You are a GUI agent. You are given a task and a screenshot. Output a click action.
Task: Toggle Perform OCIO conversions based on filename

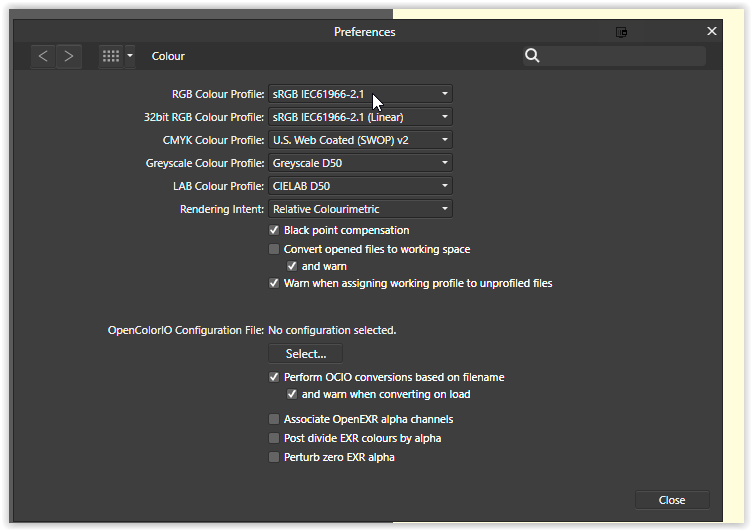tap(274, 378)
